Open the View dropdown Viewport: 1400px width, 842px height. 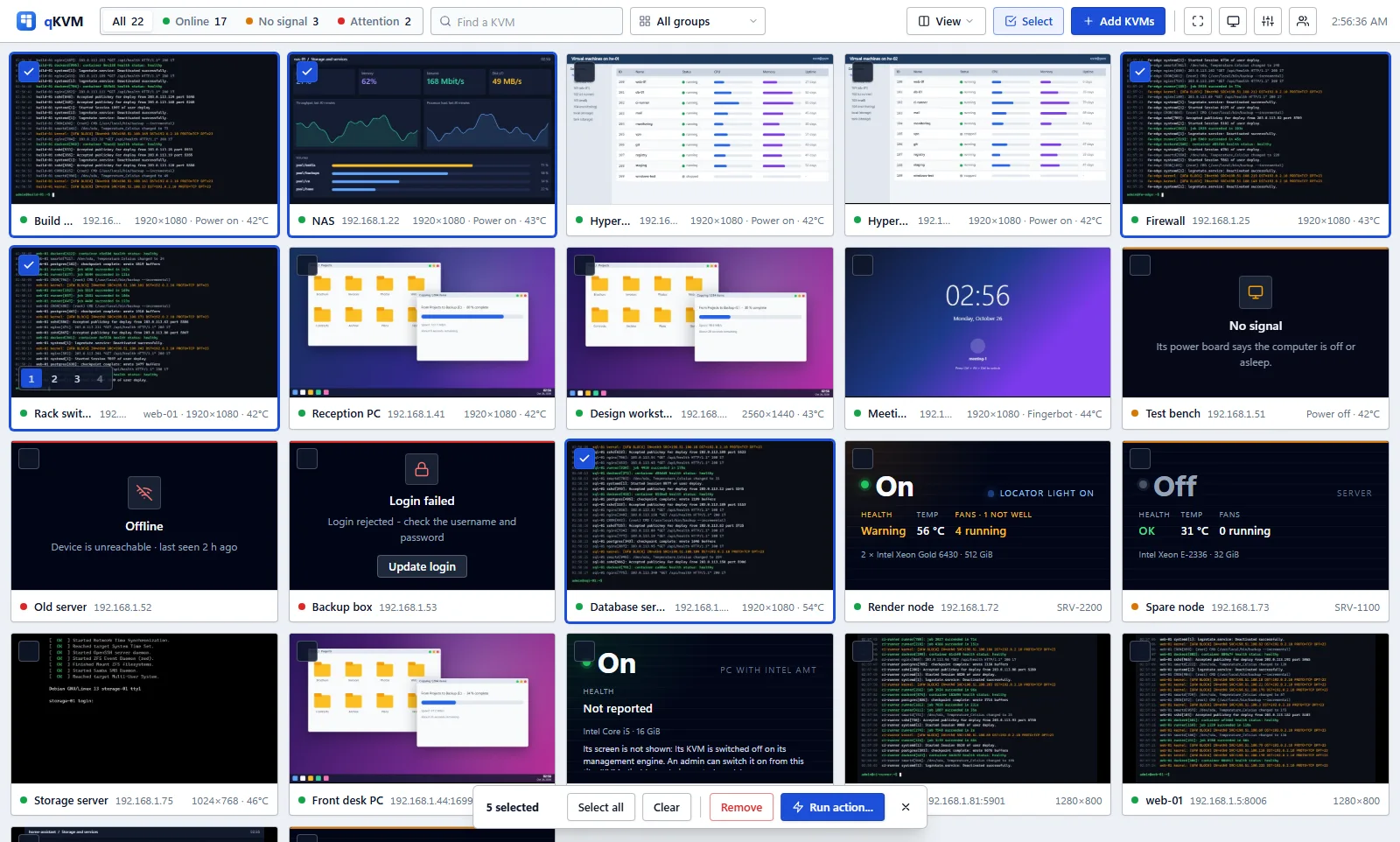click(946, 21)
